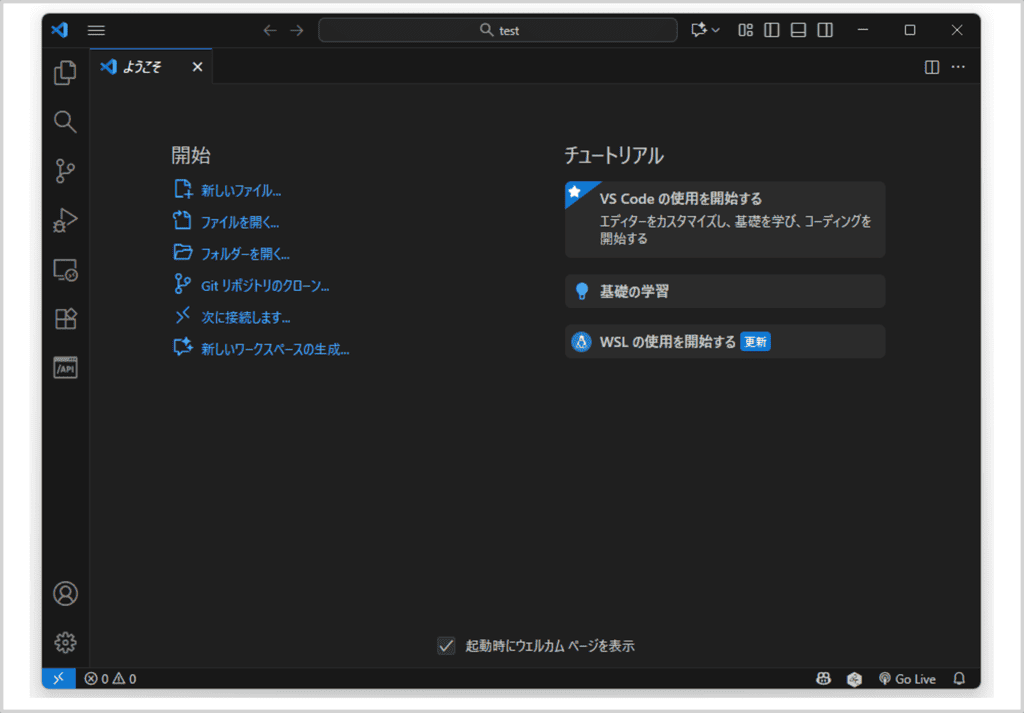Open the Run and Debug view

[x=65, y=220]
